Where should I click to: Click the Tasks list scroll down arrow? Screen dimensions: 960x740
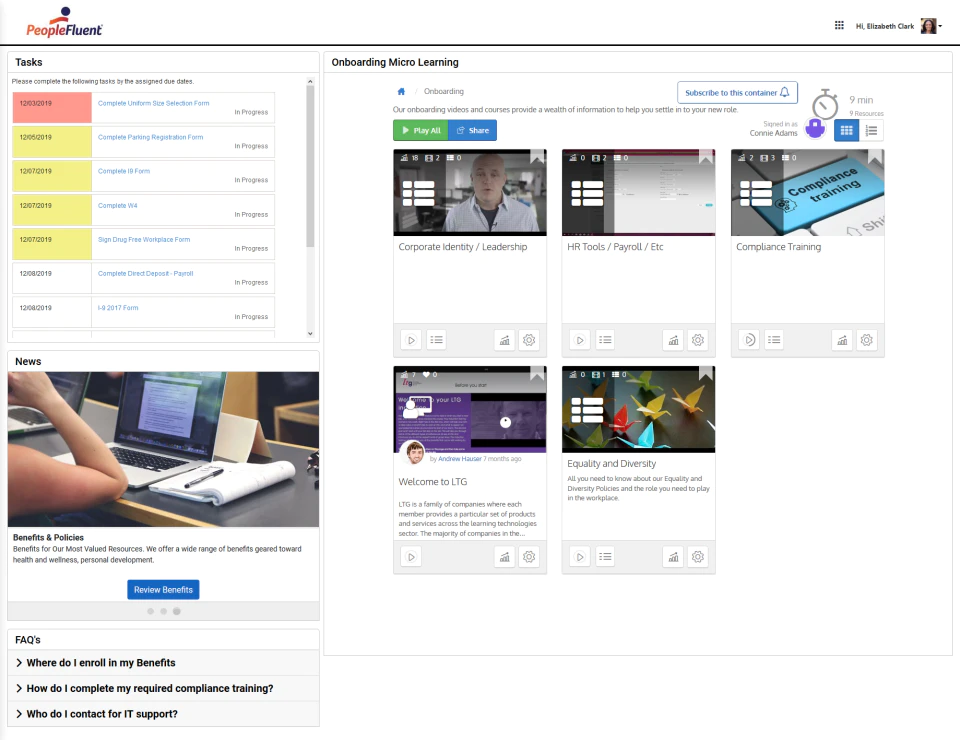point(310,334)
